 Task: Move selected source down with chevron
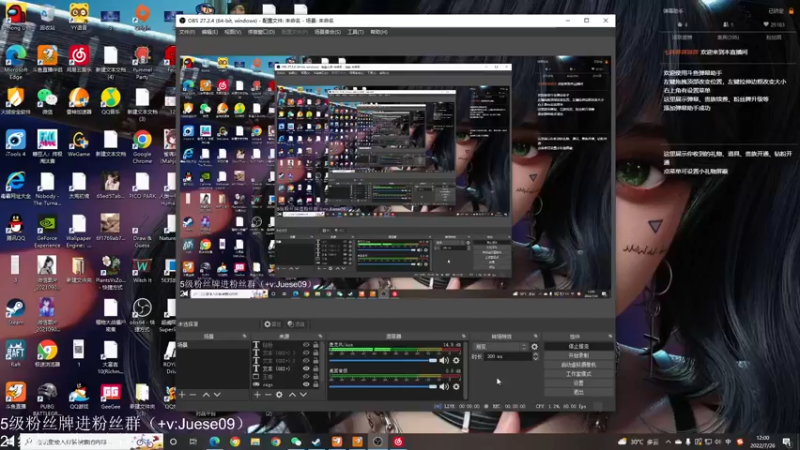304,394
